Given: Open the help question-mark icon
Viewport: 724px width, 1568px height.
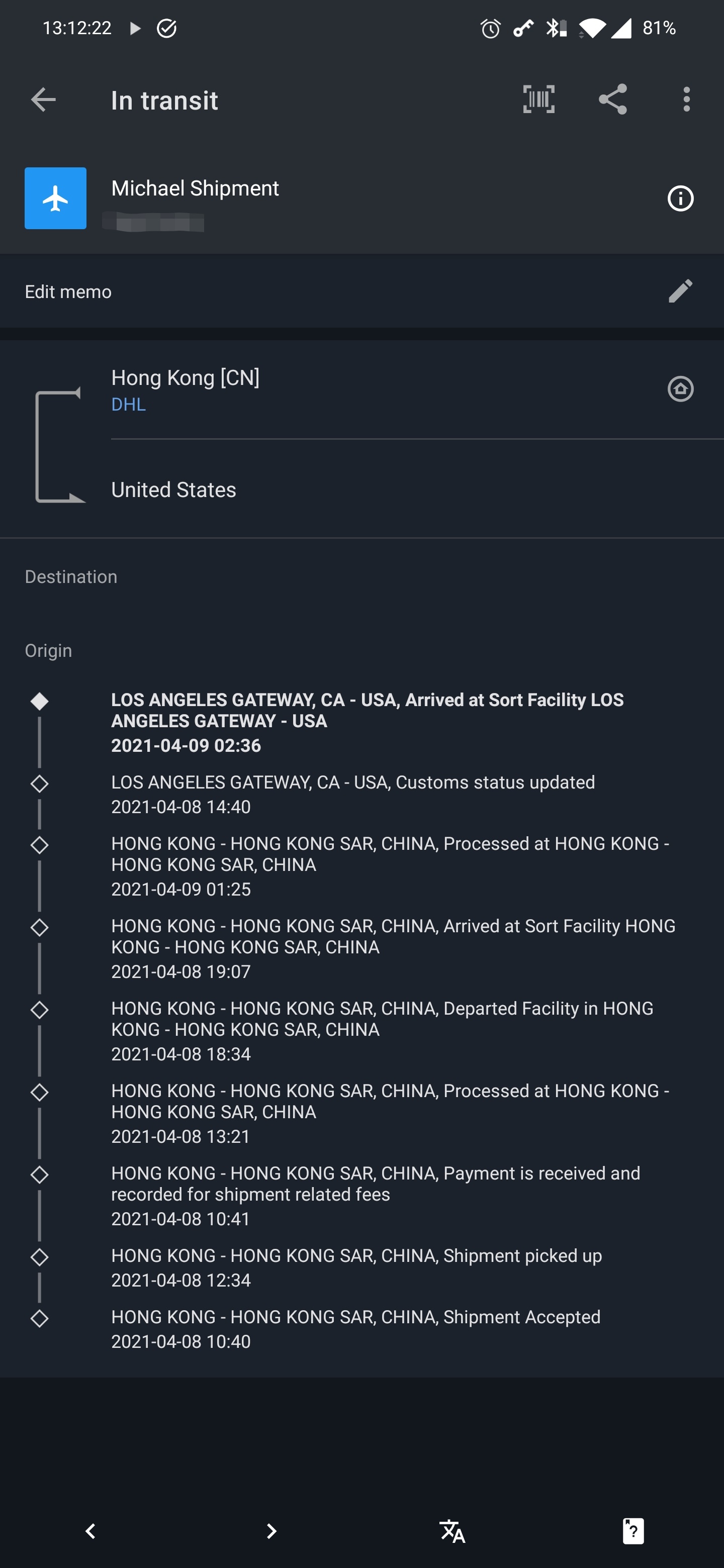Looking at the screenshot, I should (633, 1531).
